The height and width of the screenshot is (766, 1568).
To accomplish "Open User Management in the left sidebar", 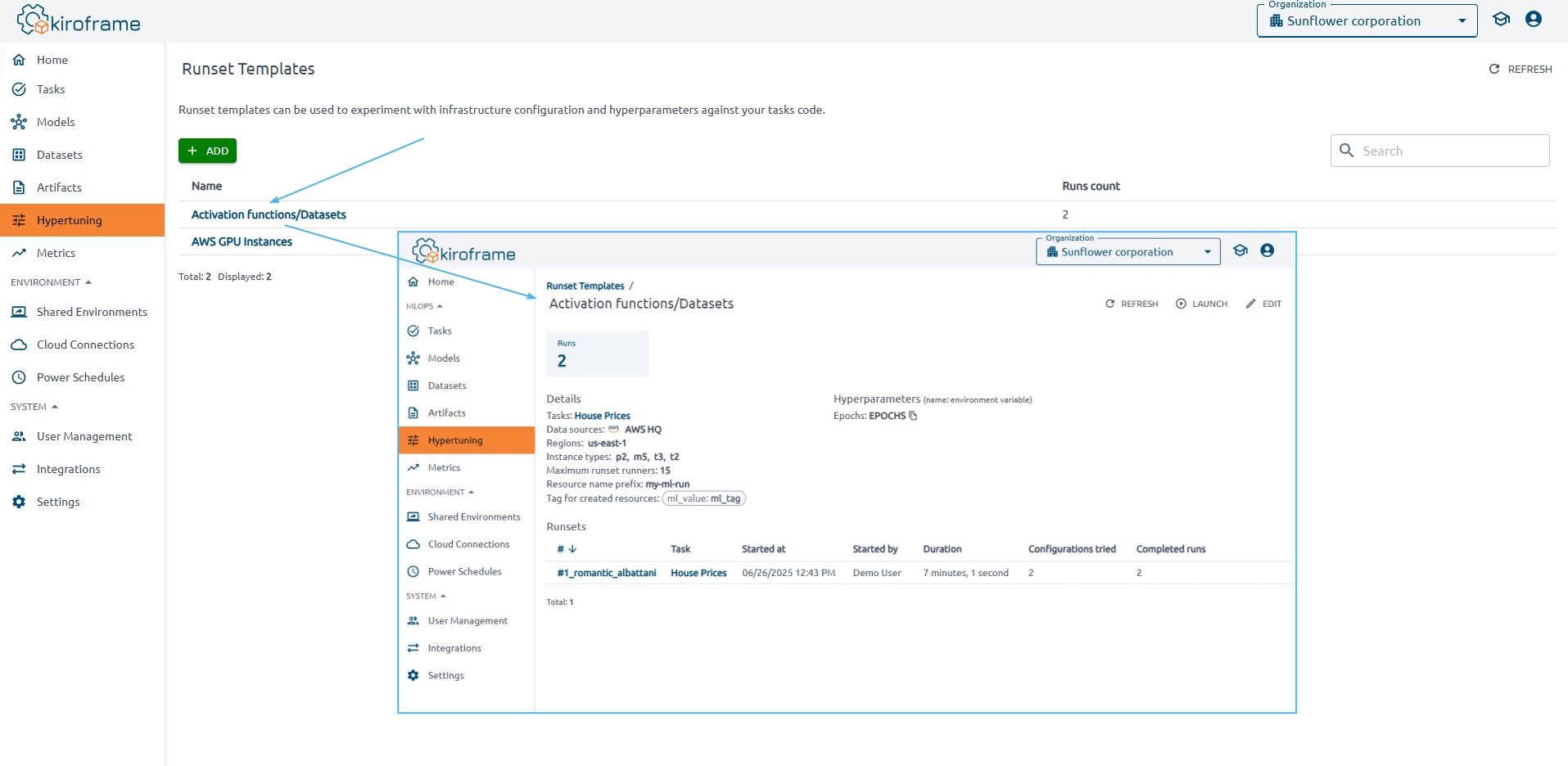I will click(84, 436).
